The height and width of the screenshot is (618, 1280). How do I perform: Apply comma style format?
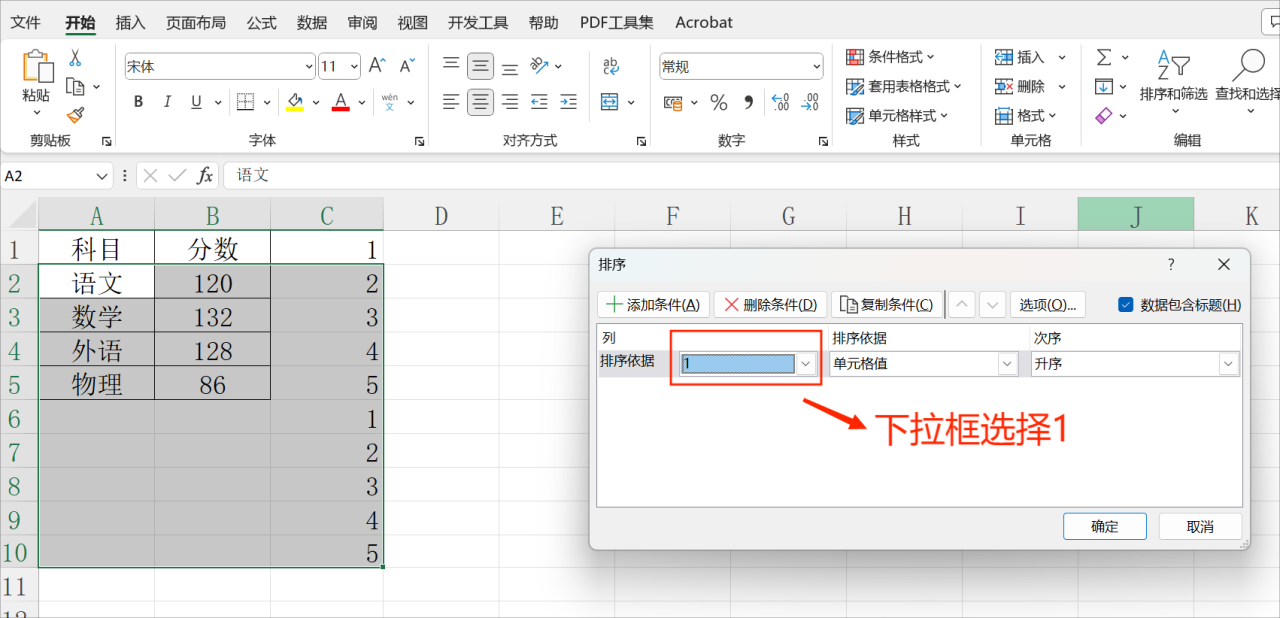[748, 101]
